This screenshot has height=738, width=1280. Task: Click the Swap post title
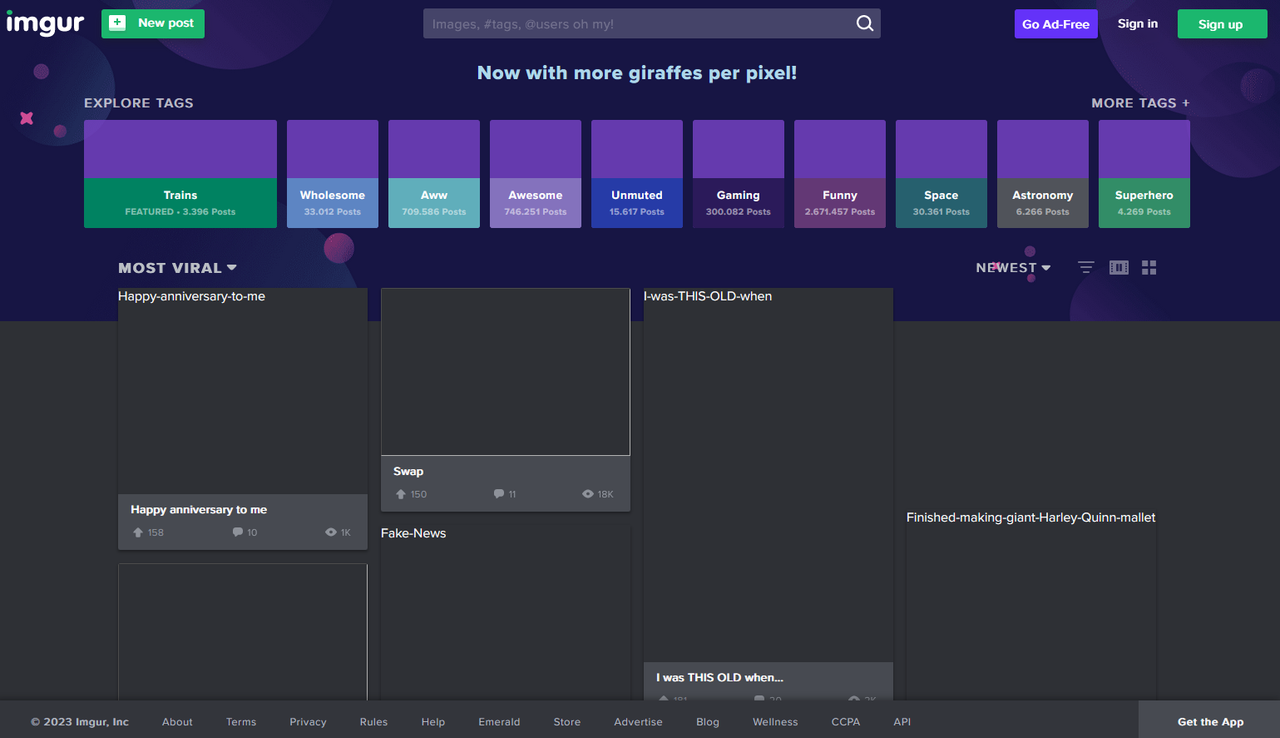(408, 472)
